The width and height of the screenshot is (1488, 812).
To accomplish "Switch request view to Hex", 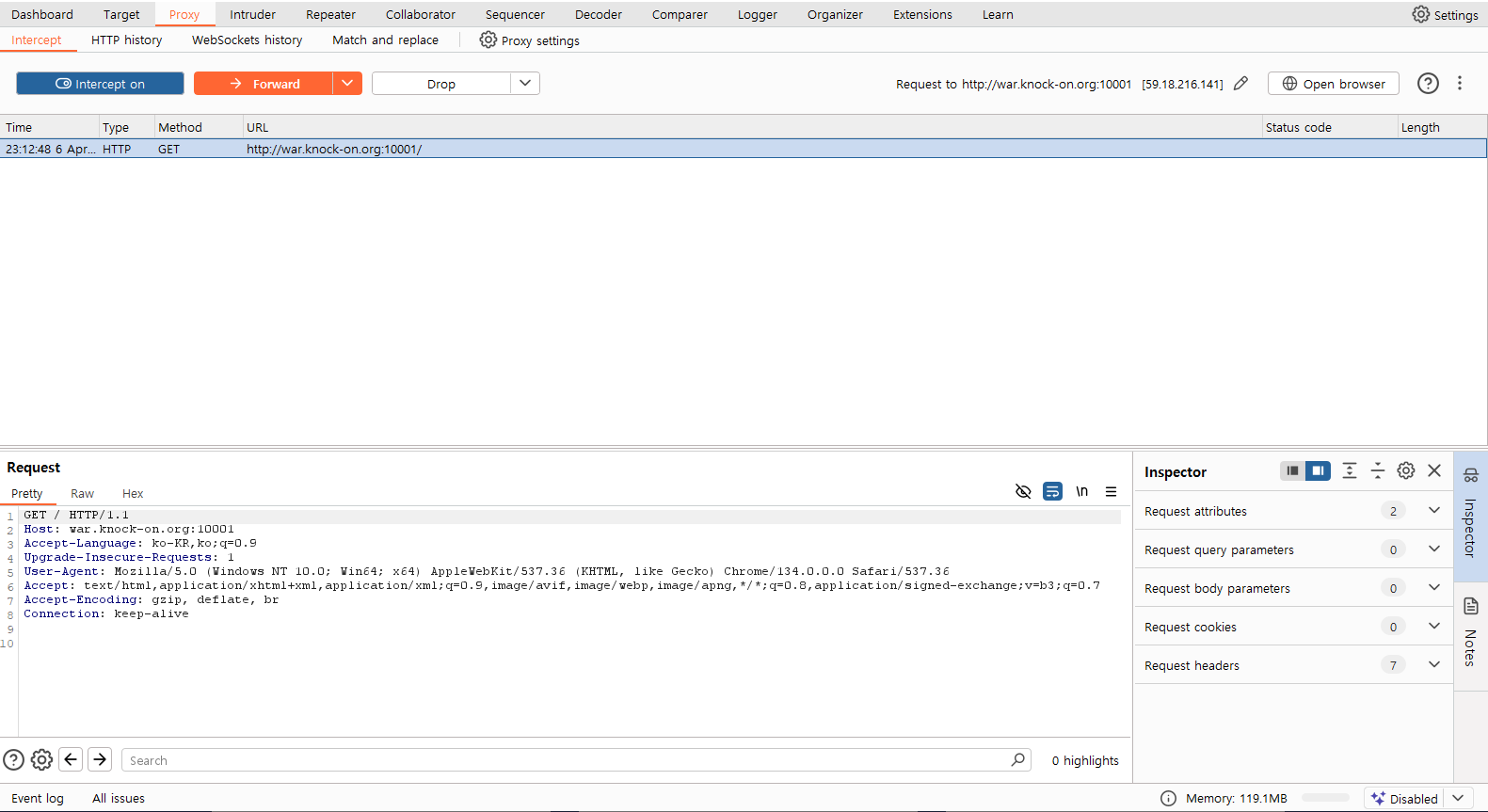I will tap(133, 493).
